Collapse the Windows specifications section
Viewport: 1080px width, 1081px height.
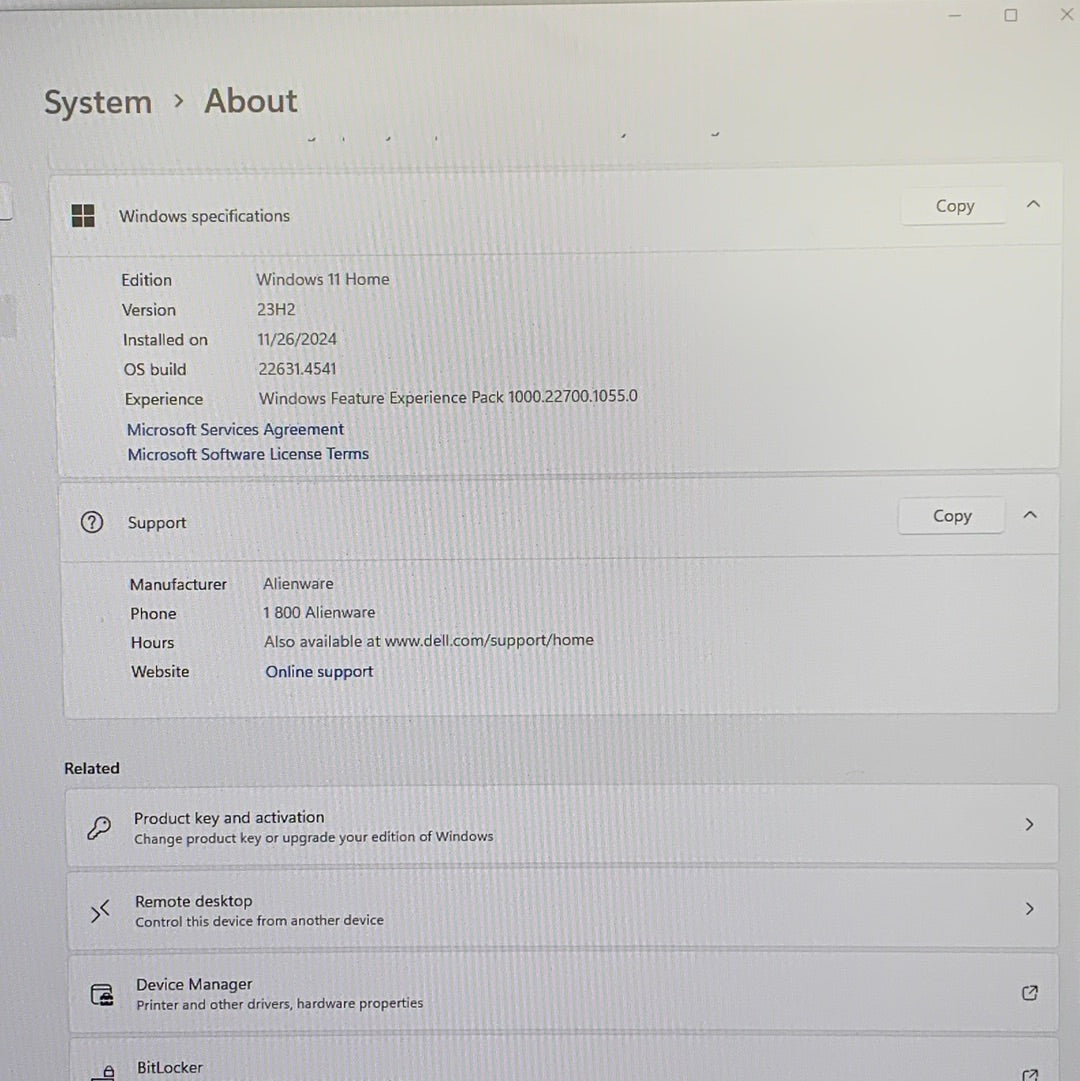coord(1033,205)
